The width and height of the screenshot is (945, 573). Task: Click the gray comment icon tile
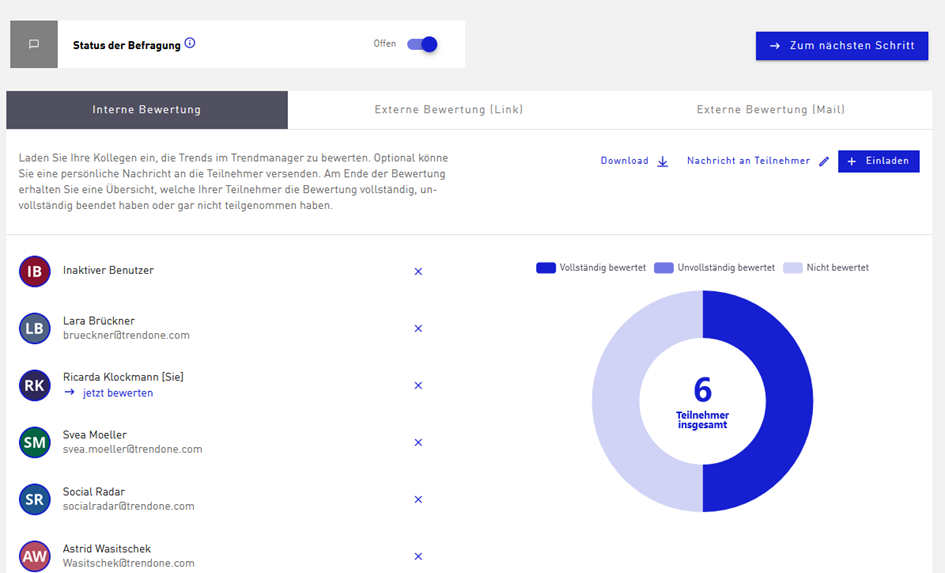click(34, 44)
